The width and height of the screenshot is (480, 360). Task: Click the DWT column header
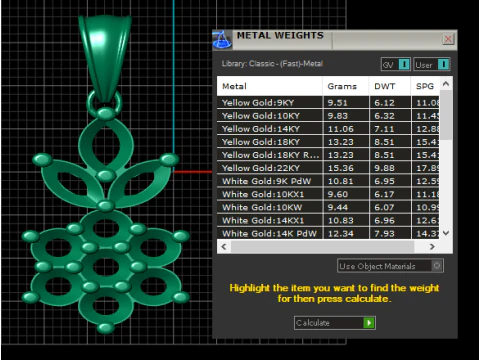(x=390, y=86)
